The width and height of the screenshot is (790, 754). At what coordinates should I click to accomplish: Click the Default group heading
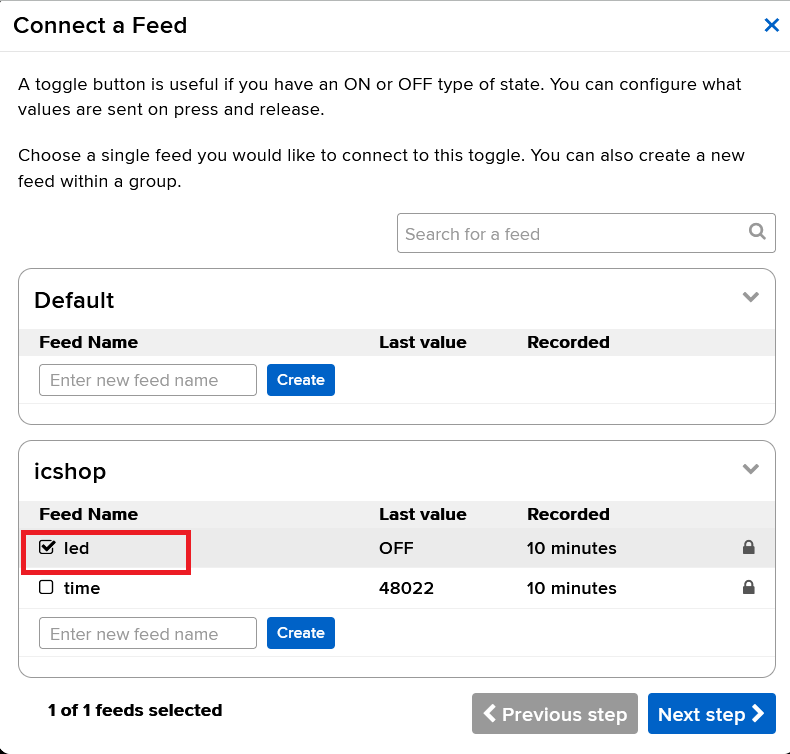(74, 300)
